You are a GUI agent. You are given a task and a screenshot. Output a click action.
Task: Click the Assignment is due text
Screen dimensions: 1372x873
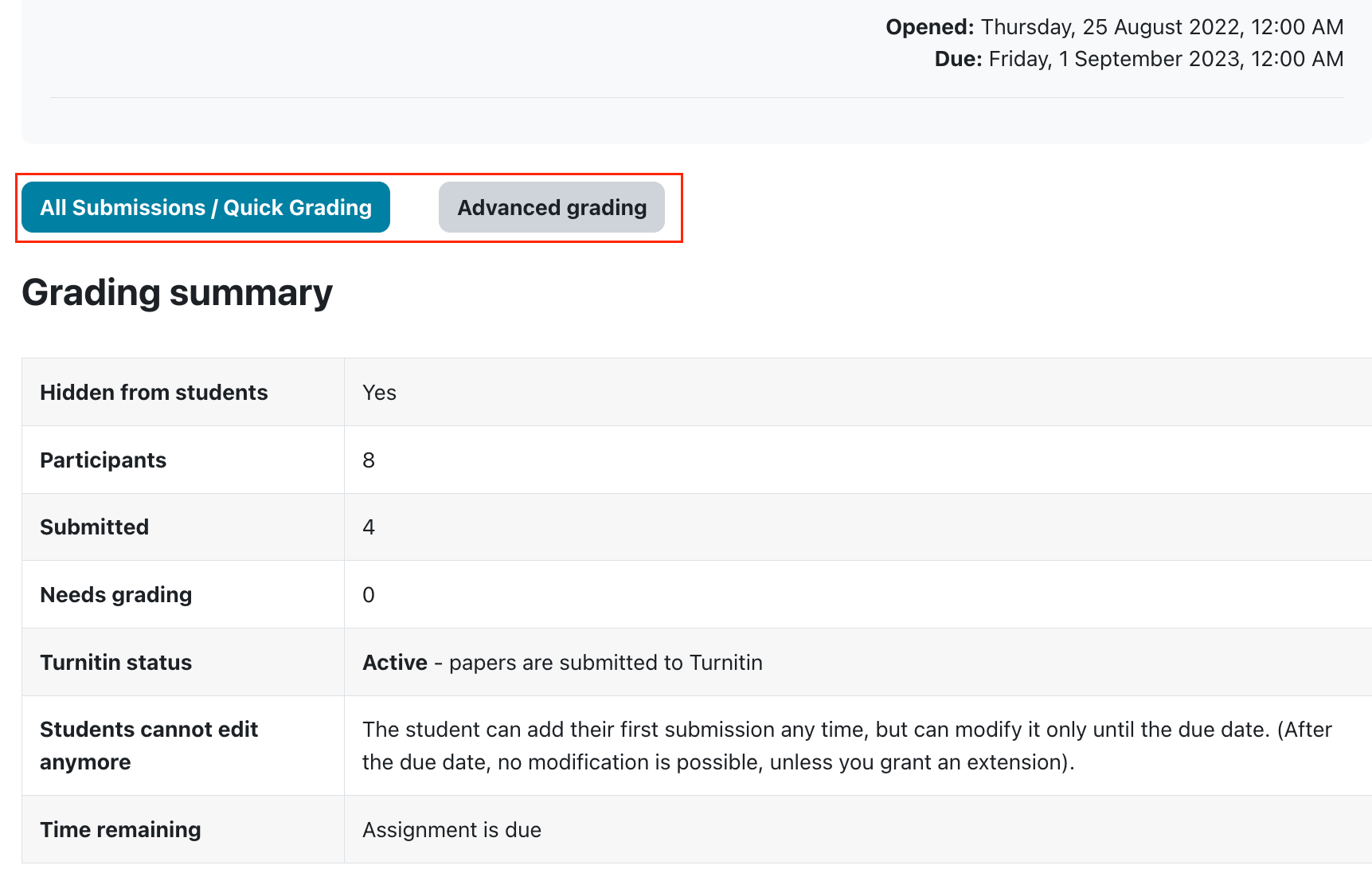451,830
